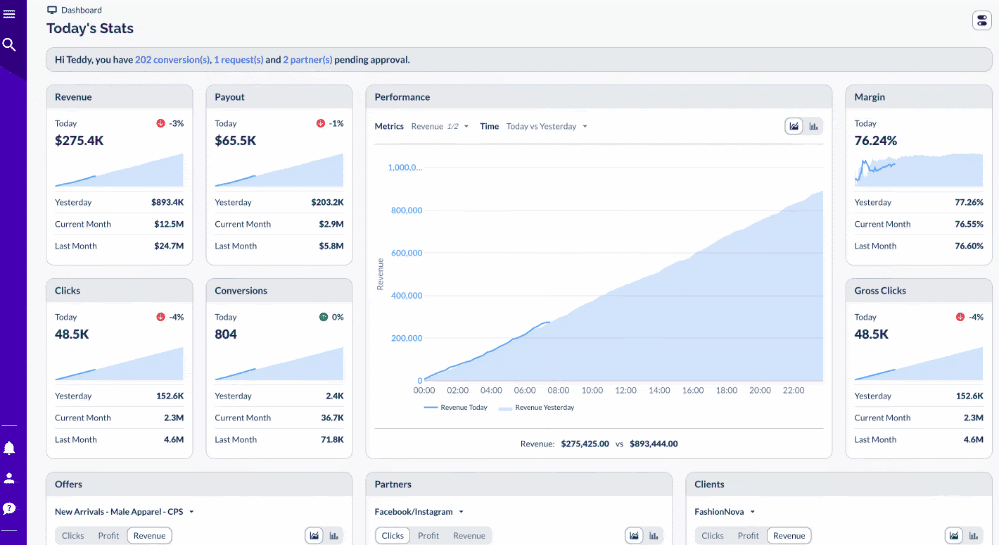Click the '2 partner(s)' pending link

(307, 60)
